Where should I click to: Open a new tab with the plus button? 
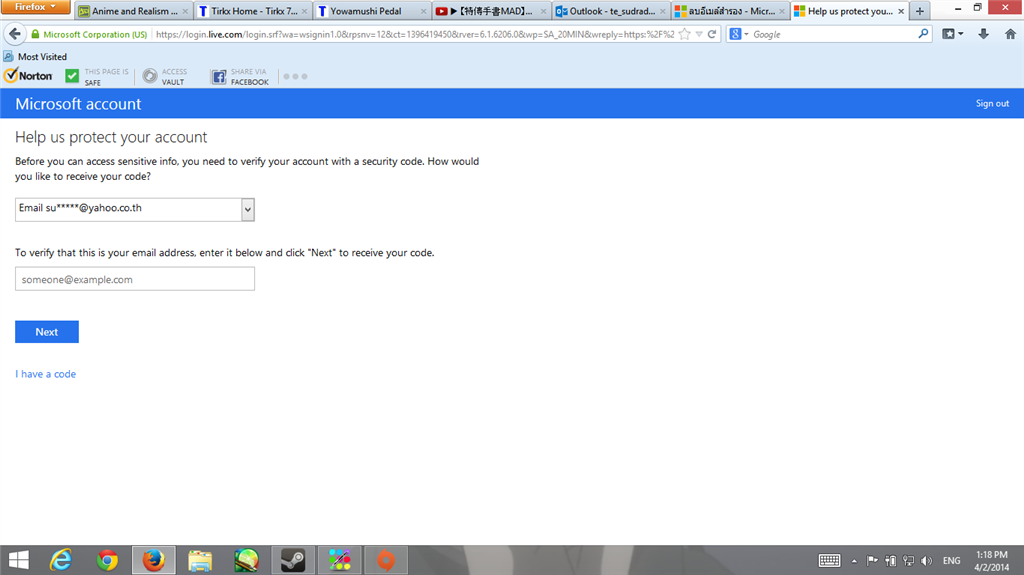click(x=920, y=11)
